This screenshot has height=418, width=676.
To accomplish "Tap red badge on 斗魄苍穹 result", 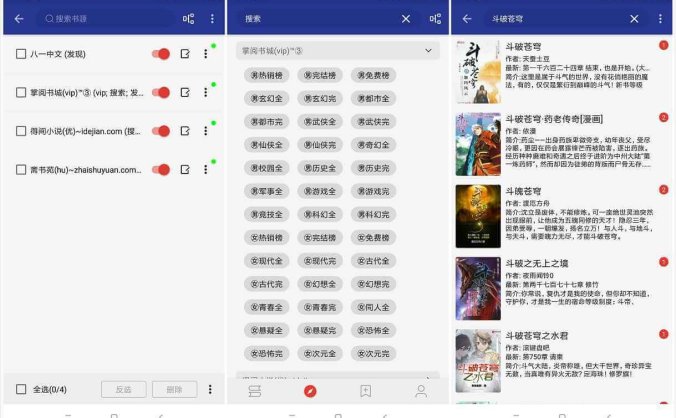I will pos(663,189).
